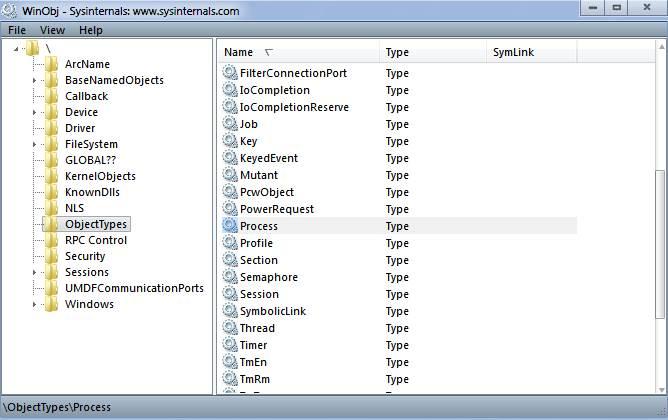The height and width of the screenshot is (420, 668).
Task: Open the File menu
Action: (x=17, y=30)
